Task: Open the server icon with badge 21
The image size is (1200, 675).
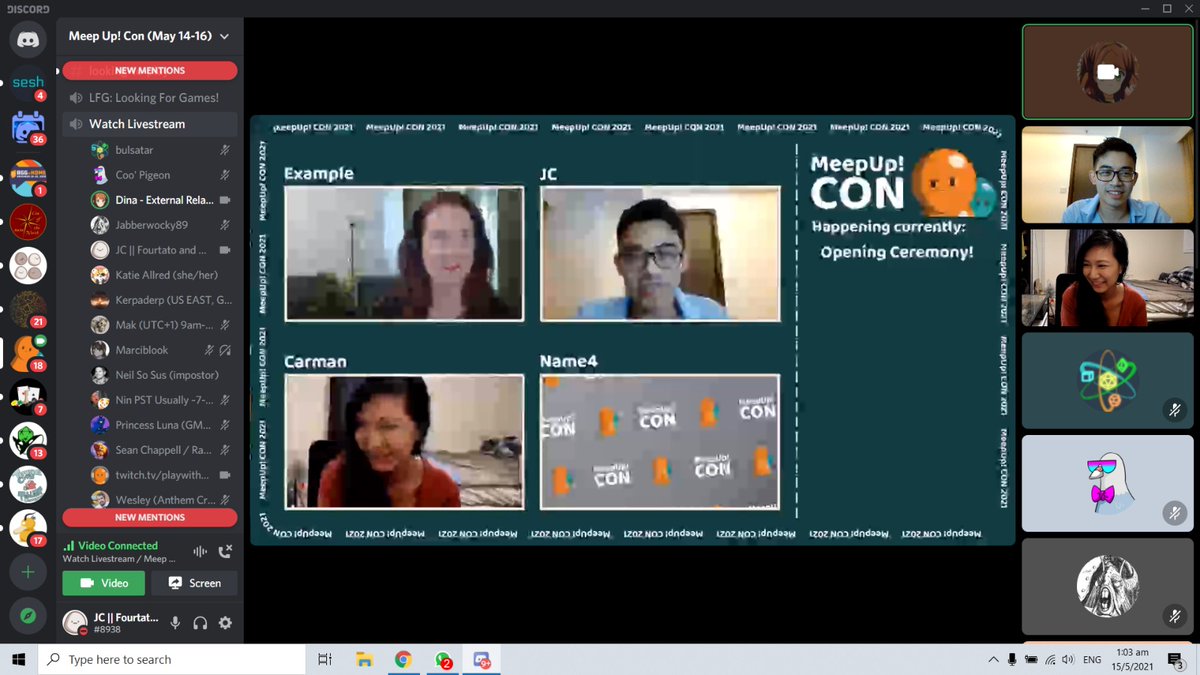Action: pyautogui.click(x=28, y=310)
